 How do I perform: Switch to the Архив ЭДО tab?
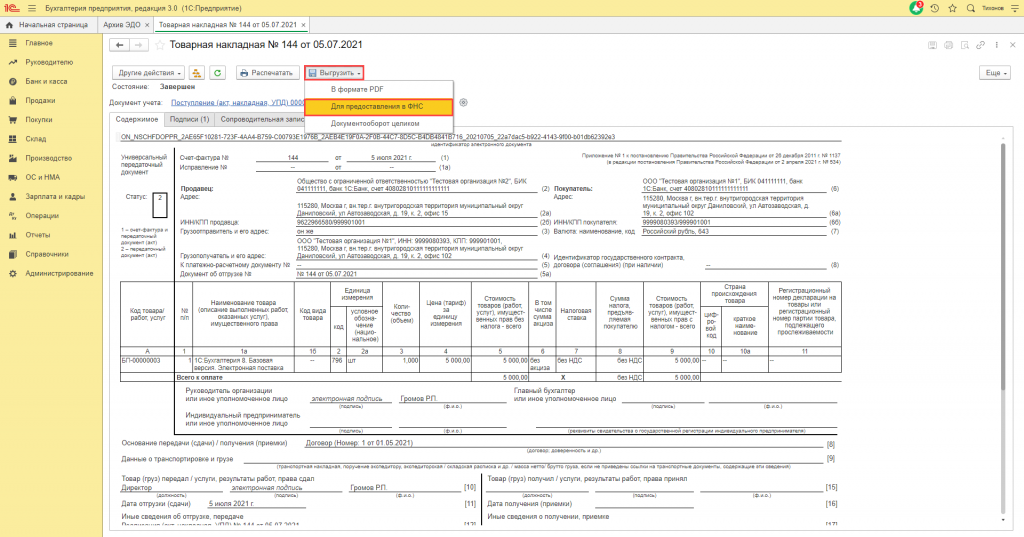point(121,25)
